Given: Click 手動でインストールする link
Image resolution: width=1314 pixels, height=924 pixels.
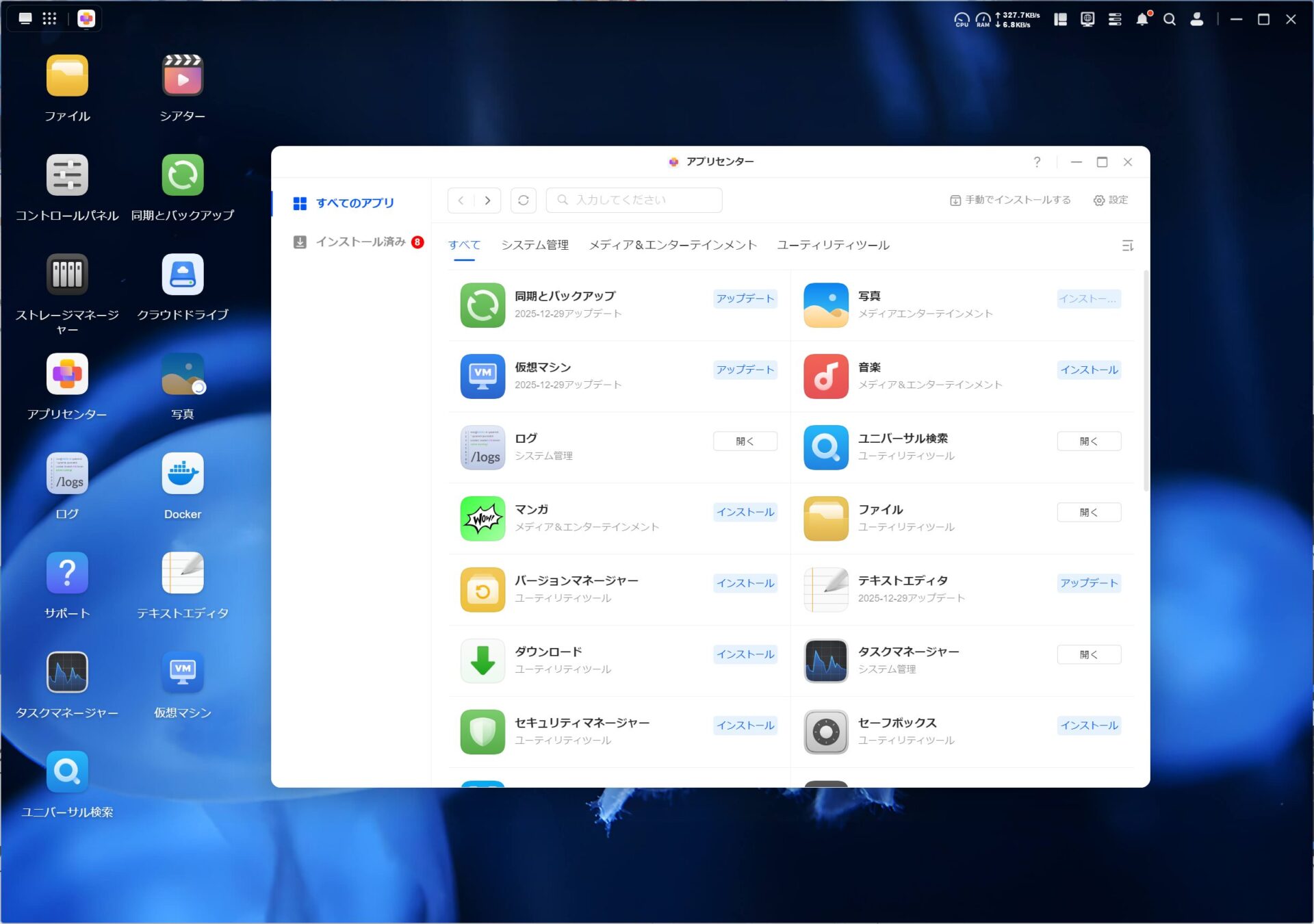Looking at the screenshot, I should (x=1010, y=201).
